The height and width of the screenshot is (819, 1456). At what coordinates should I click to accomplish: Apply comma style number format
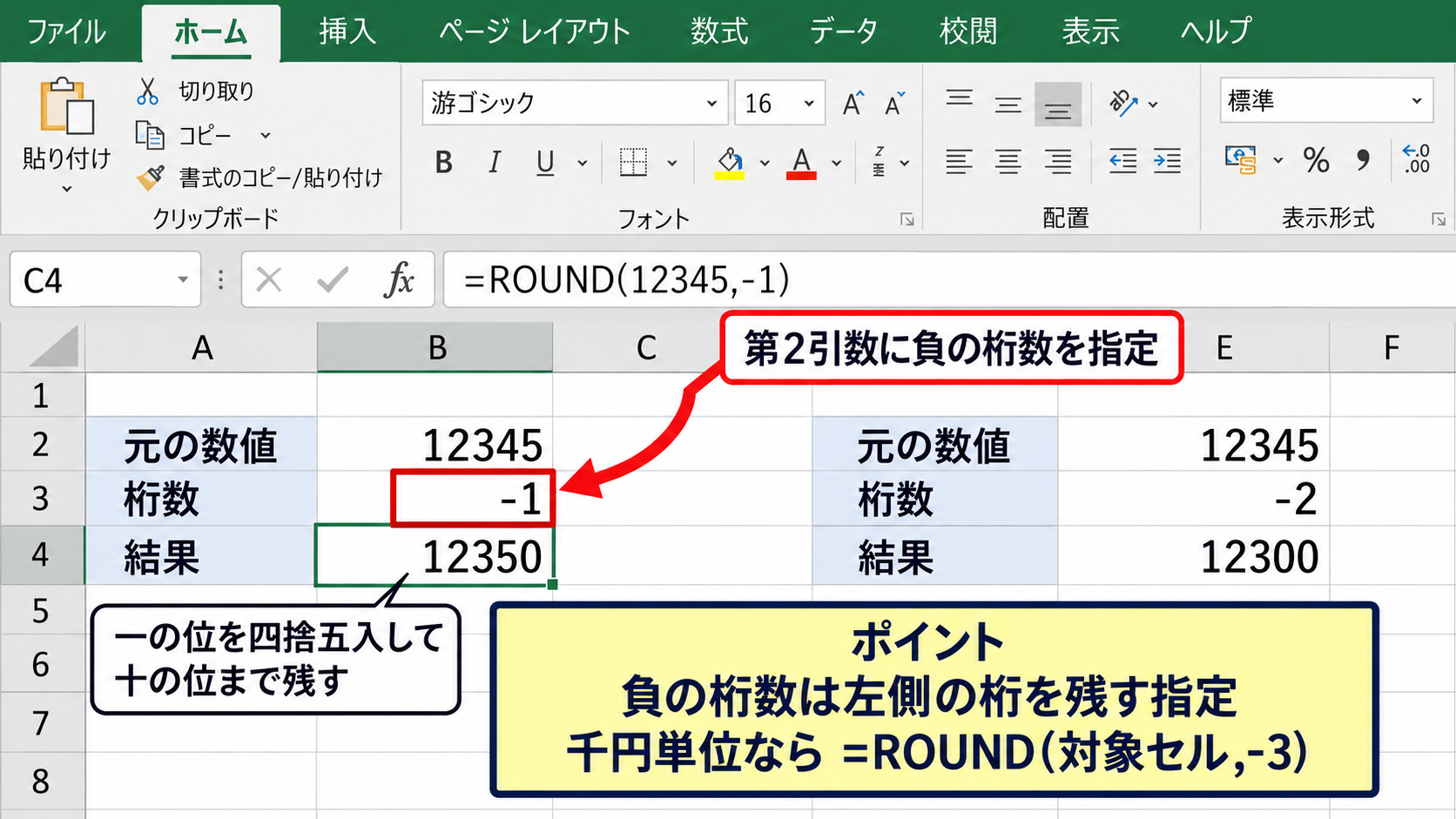(1363, 160)
